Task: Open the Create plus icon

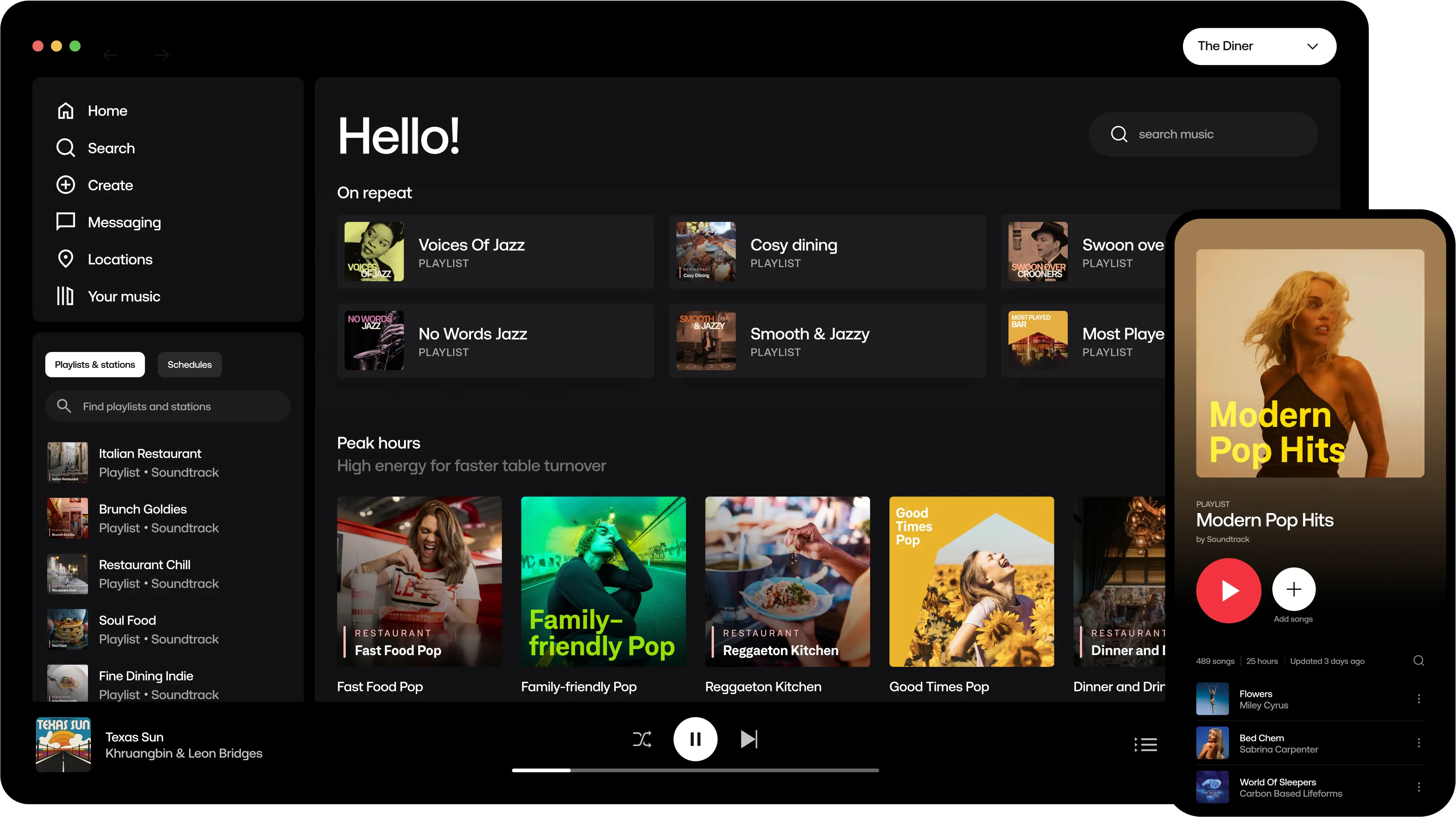Action: tap(65, 185)
